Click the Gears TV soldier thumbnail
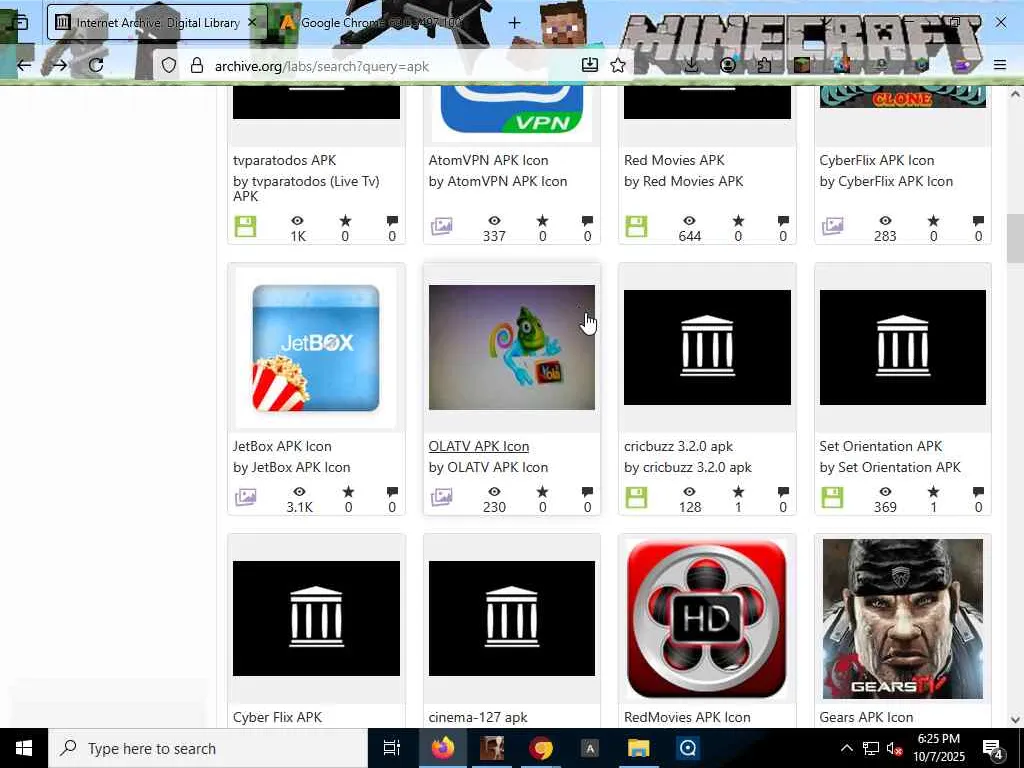 click(x=903, y=618)
